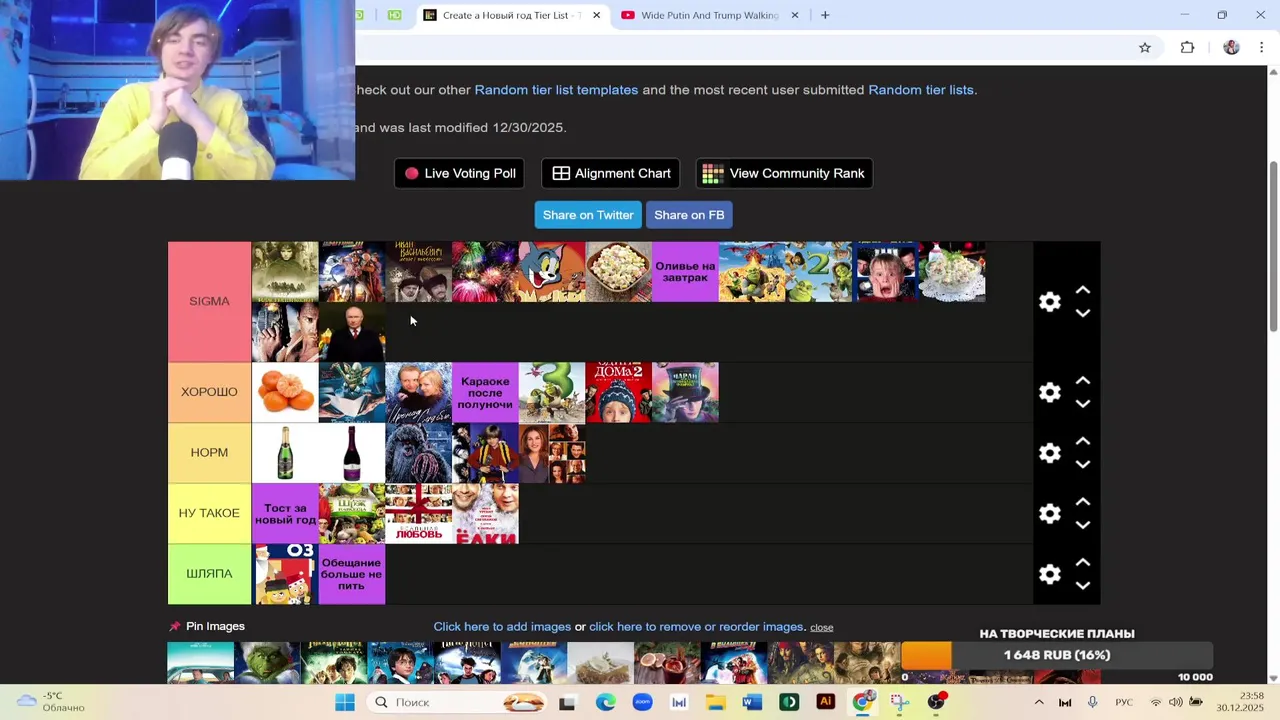Open settings gear for the ХОРОШО row

[x=1049, y=393]
